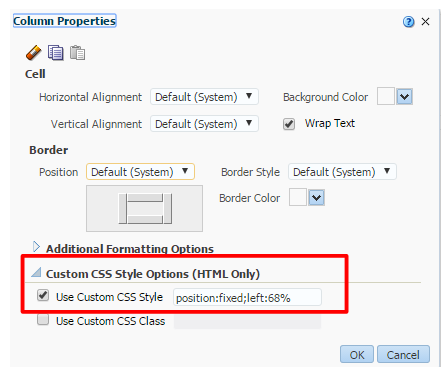This screenshot has height=376, width=443.
Task: Click the Cancel button
Action: point(403,355)
